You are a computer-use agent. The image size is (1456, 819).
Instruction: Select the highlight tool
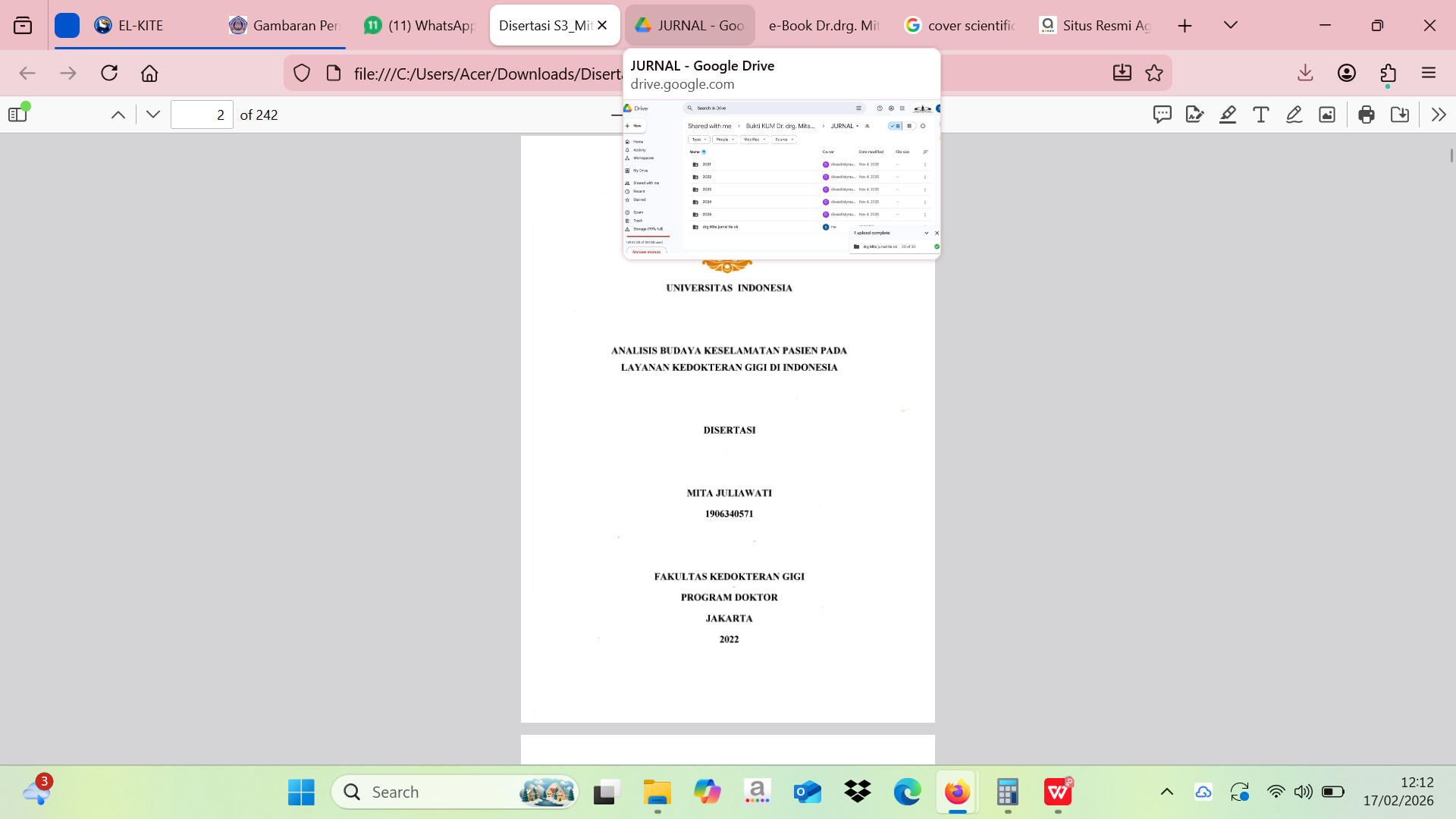pyautogui.click(x=1228, y=115)
